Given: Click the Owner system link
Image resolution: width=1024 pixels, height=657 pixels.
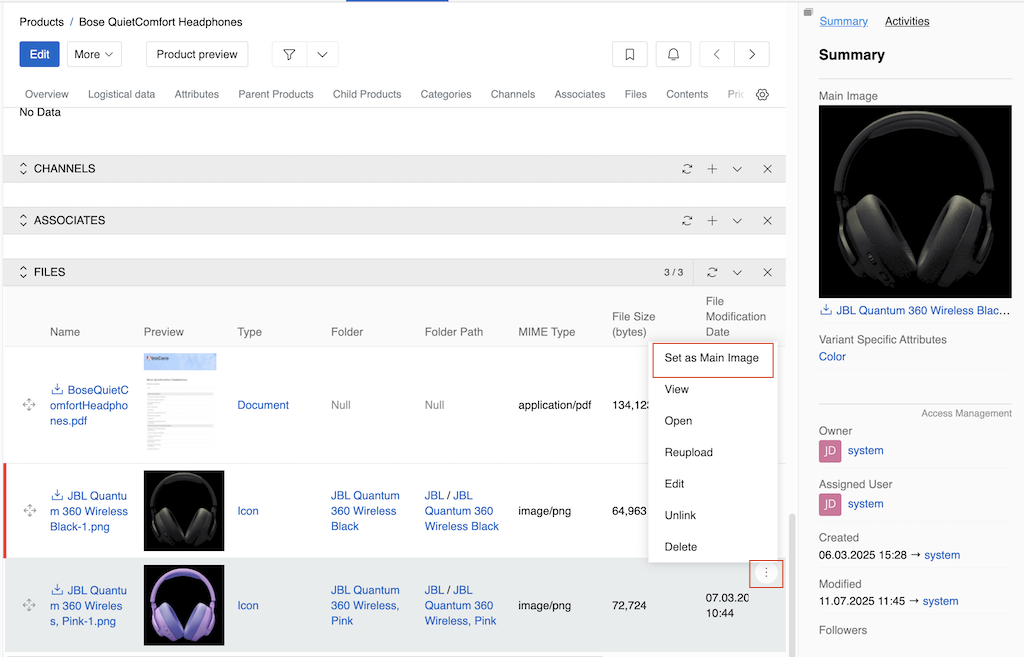Looking at the screenshot, I should pos(865,451).
